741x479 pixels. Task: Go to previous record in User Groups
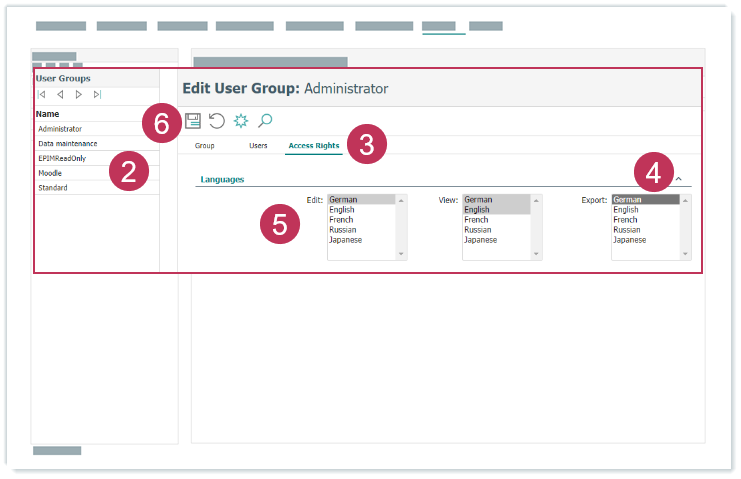[x=60, y=95]
